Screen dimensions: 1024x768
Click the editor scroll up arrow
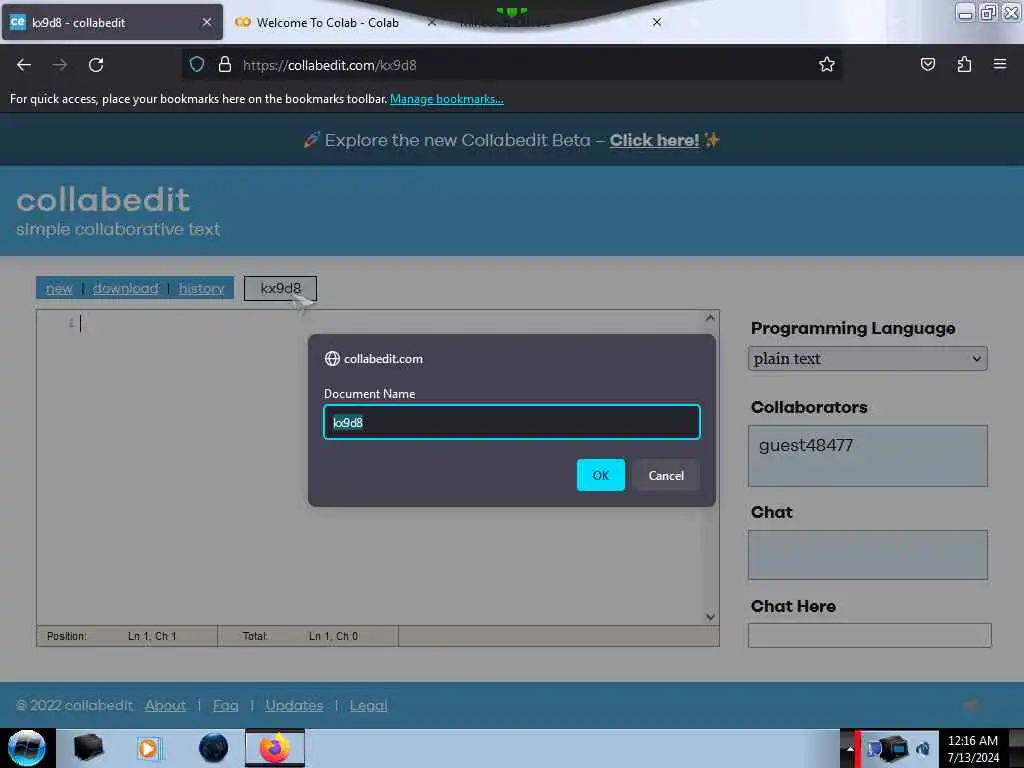[710, 318]
